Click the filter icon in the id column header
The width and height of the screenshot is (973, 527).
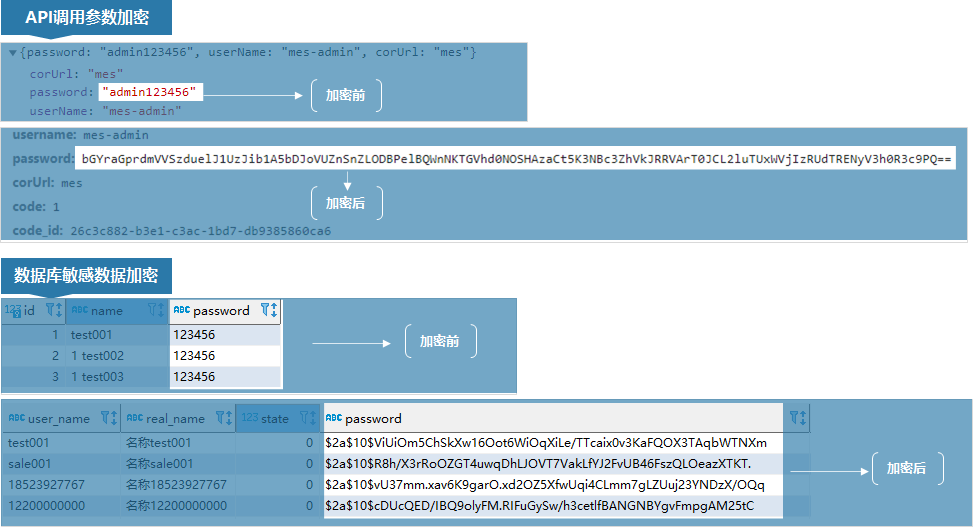(53, 311)
